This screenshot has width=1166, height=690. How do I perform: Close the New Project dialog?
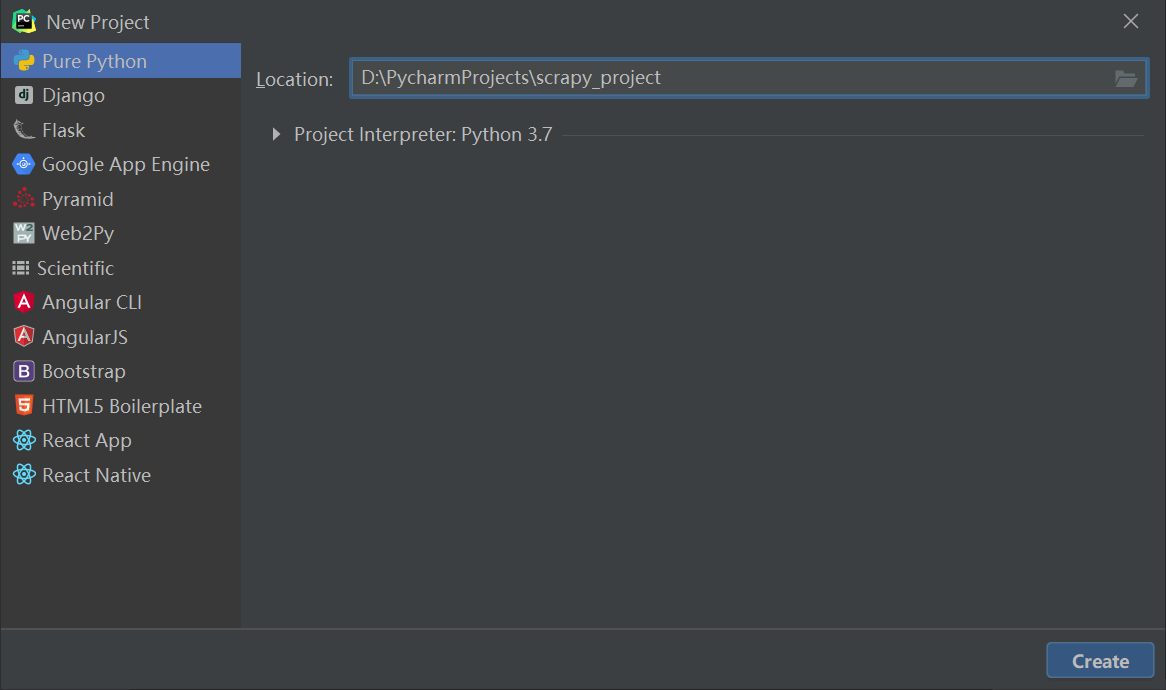[x=1131, y=21]
